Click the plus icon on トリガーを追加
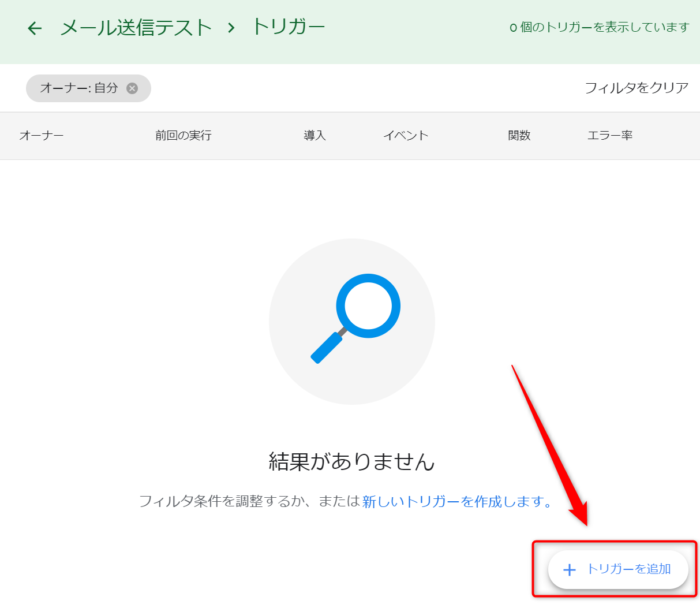700x604 pixels. (x=570, y=569)
